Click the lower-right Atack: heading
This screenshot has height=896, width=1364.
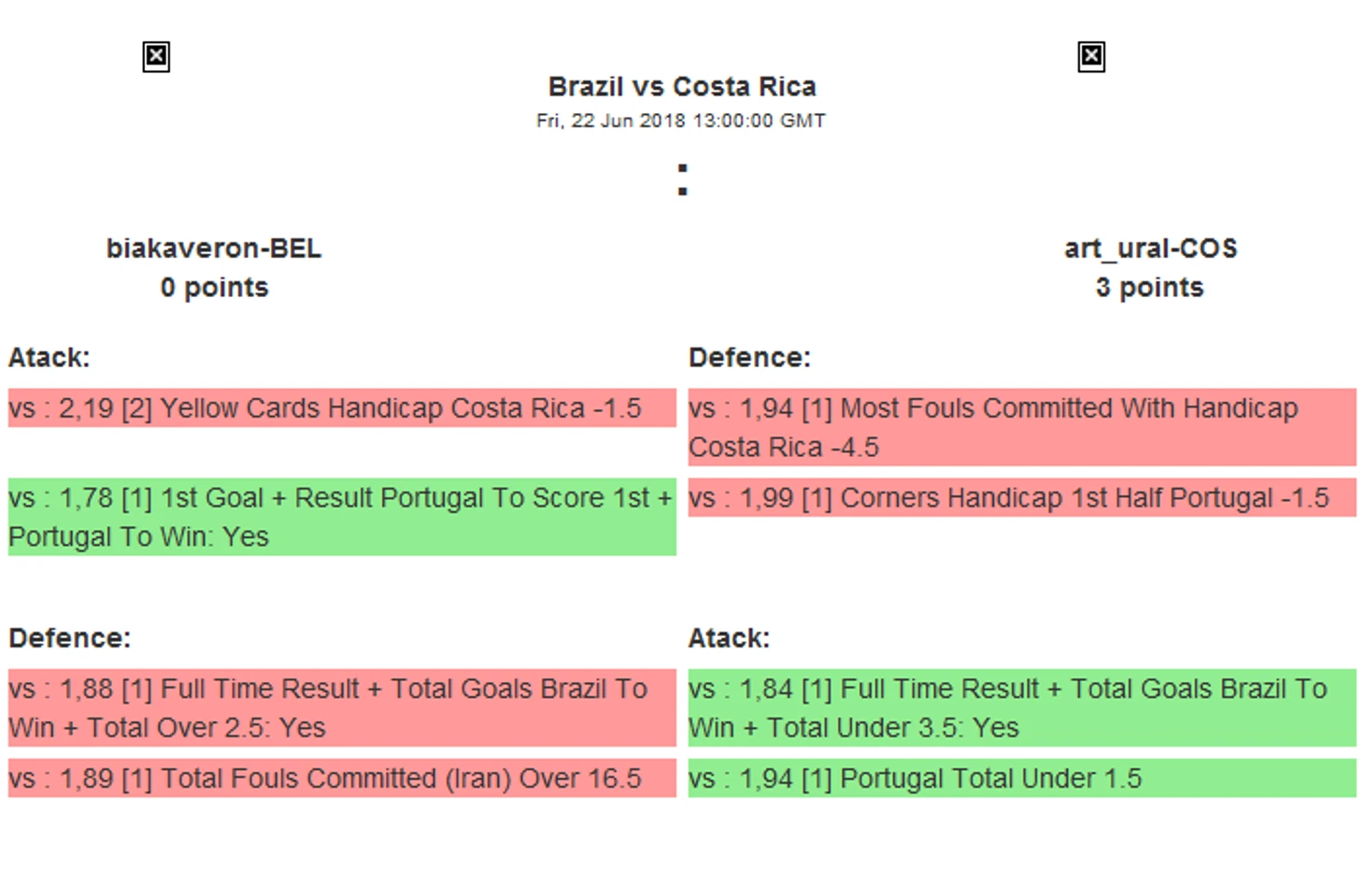coord(729,638)
